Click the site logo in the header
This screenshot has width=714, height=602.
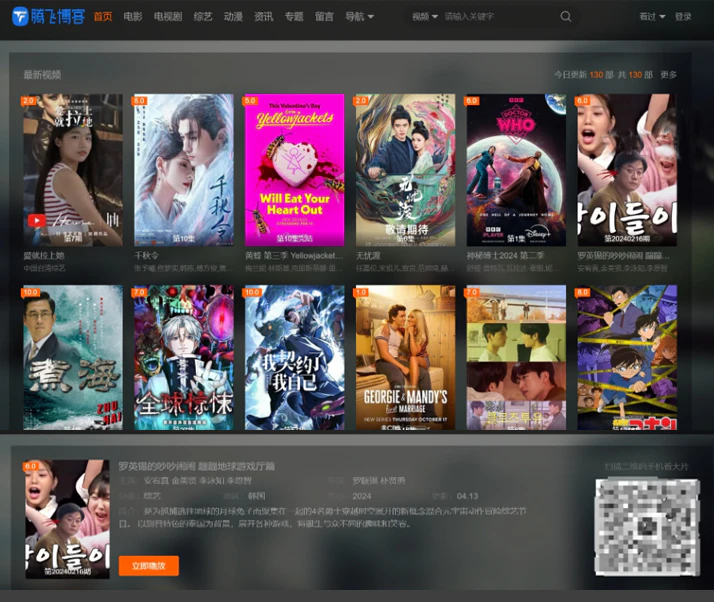pos(48,17)
